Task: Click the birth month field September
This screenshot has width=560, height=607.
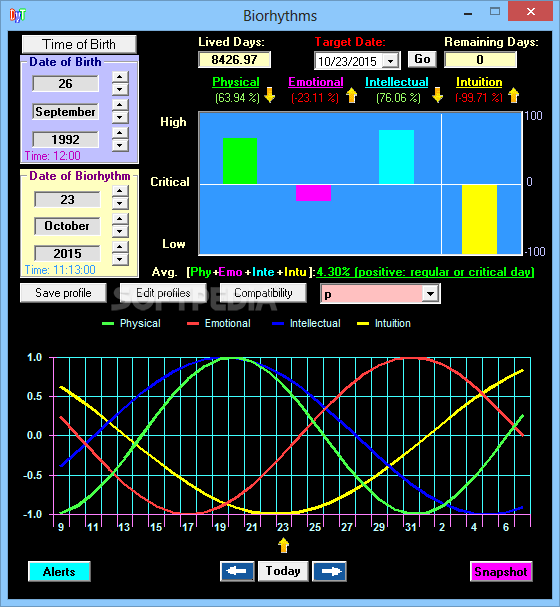Action: point(65,111)
